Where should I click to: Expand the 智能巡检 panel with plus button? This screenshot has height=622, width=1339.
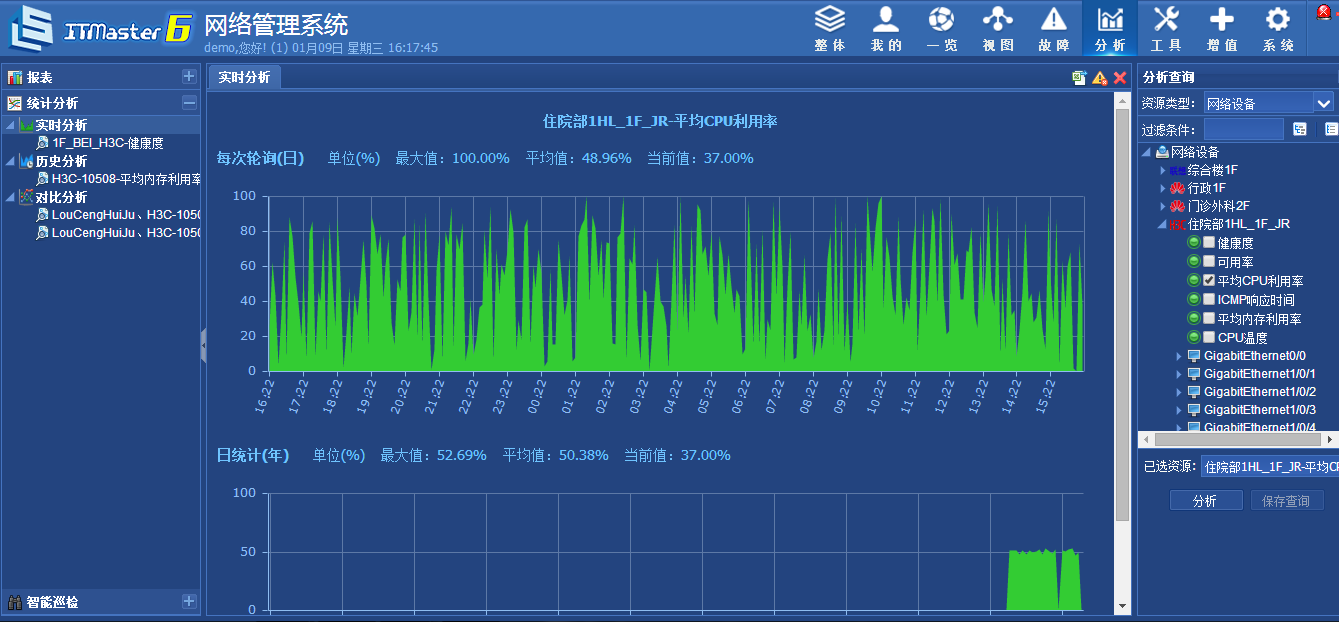tap(189, 601)
